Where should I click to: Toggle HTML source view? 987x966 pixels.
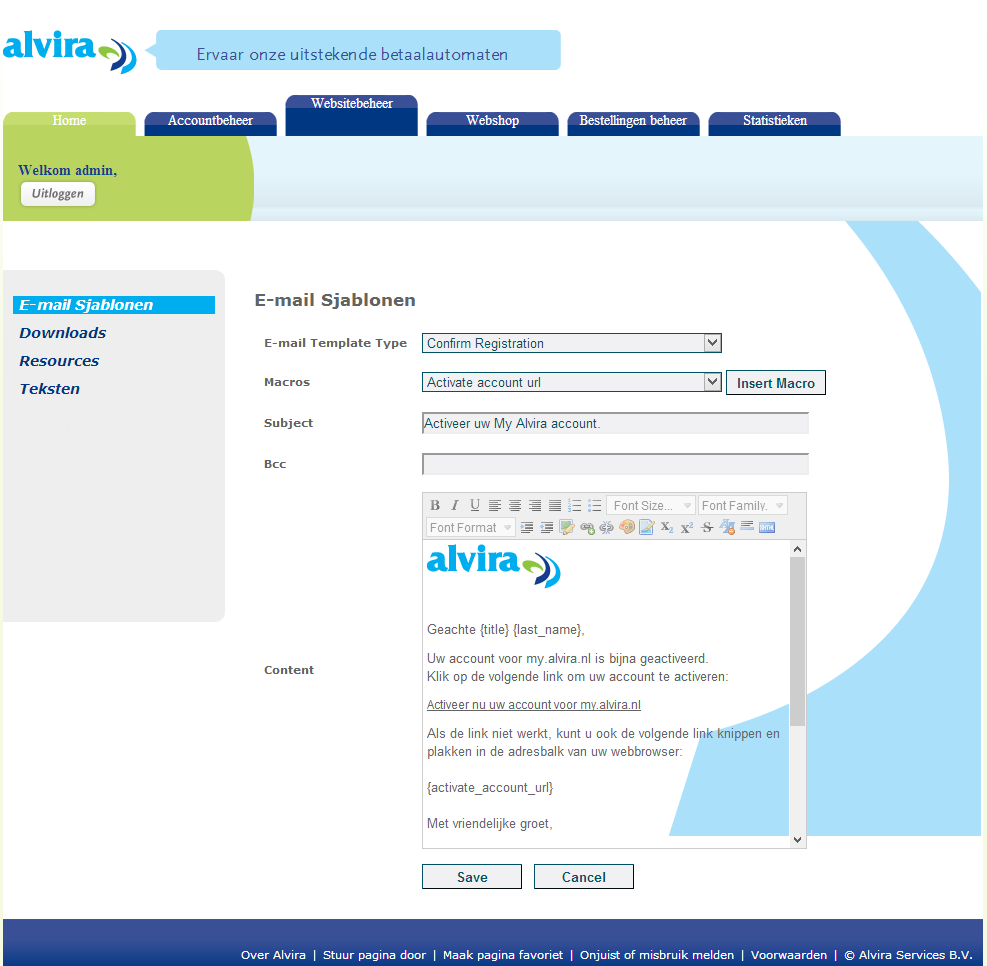tap(767, 527)
